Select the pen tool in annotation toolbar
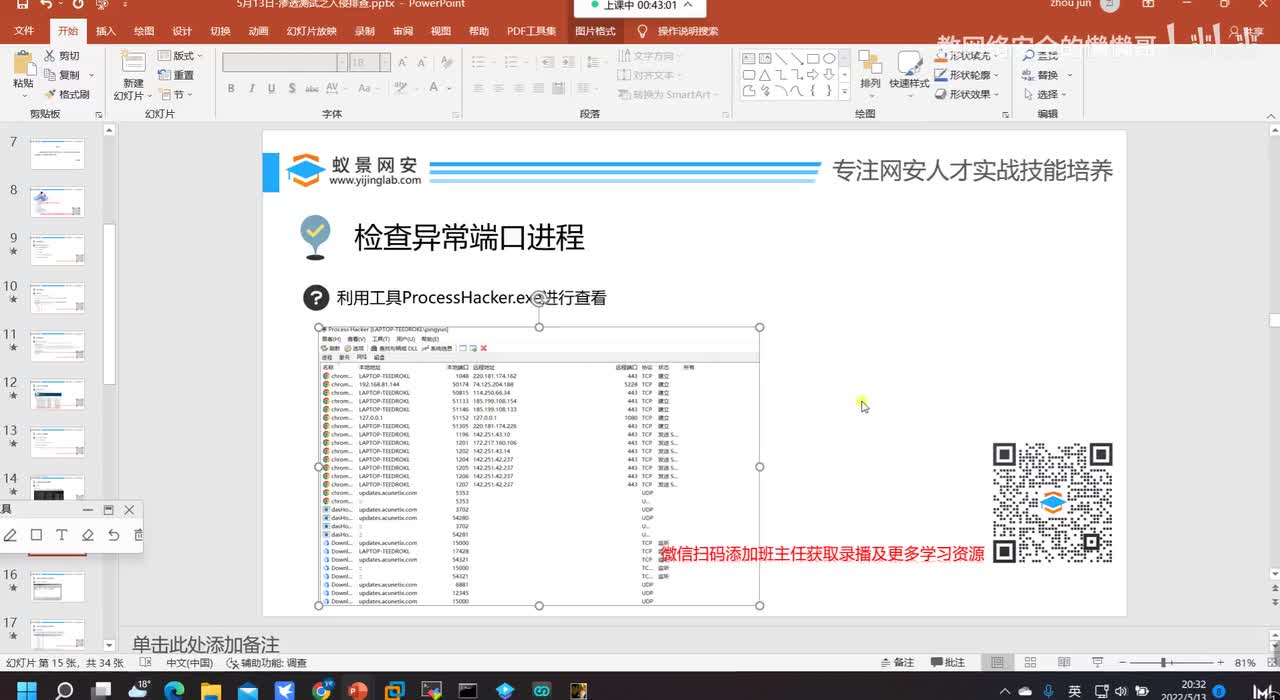This screenshot has width=1280, height=700. tap(10, 535)
